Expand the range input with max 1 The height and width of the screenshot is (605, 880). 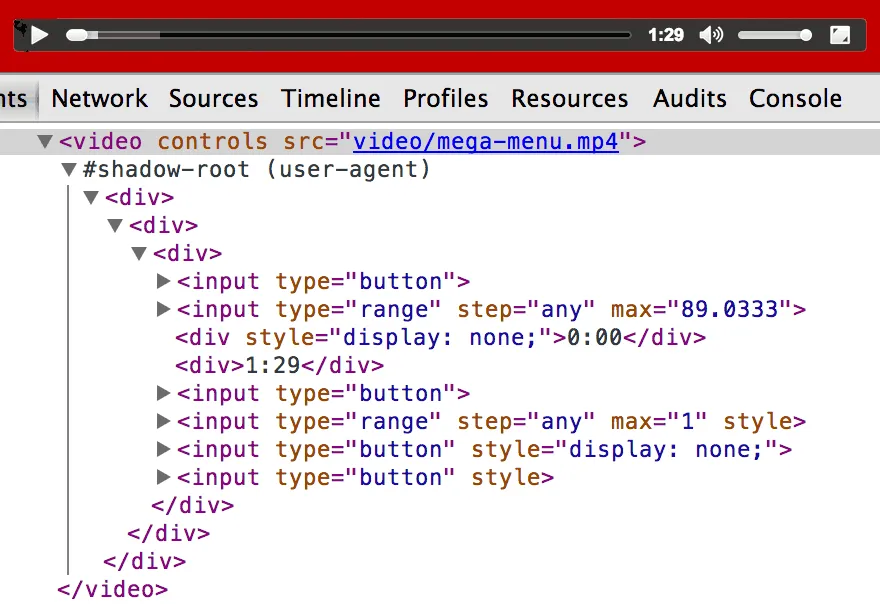tap(163, 421)
